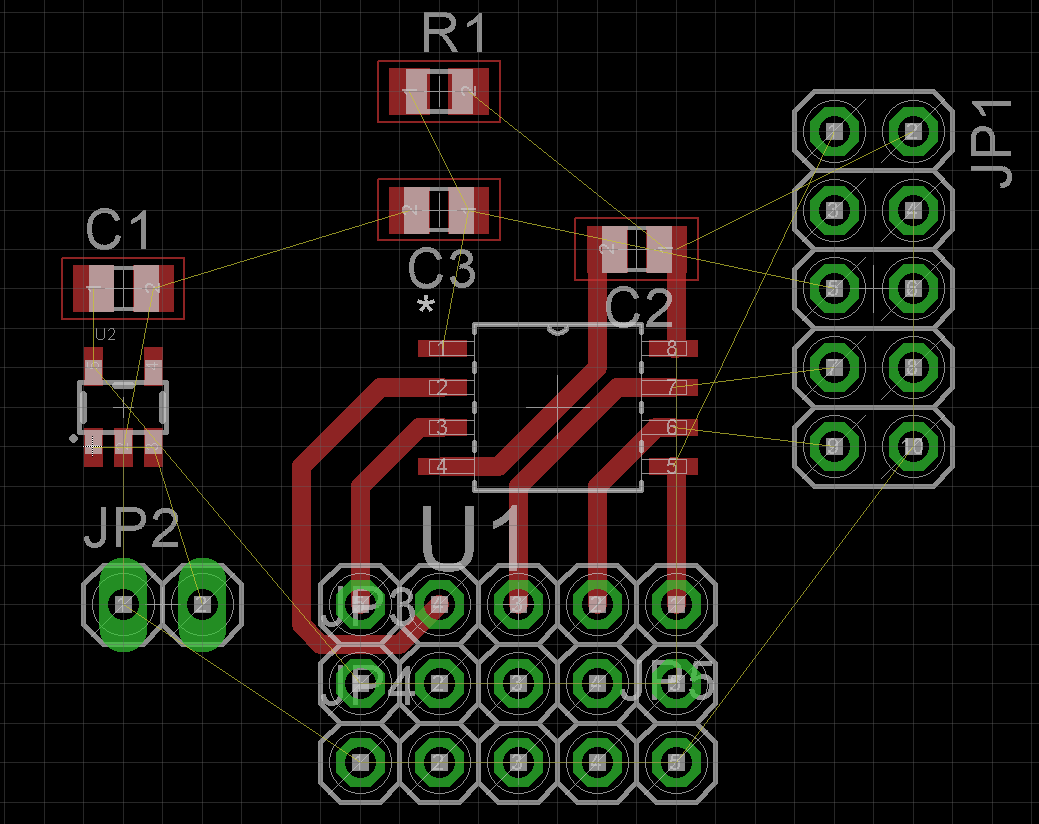Click pin 6 of IC U1

pyautogui.click(x=673, y=427)
